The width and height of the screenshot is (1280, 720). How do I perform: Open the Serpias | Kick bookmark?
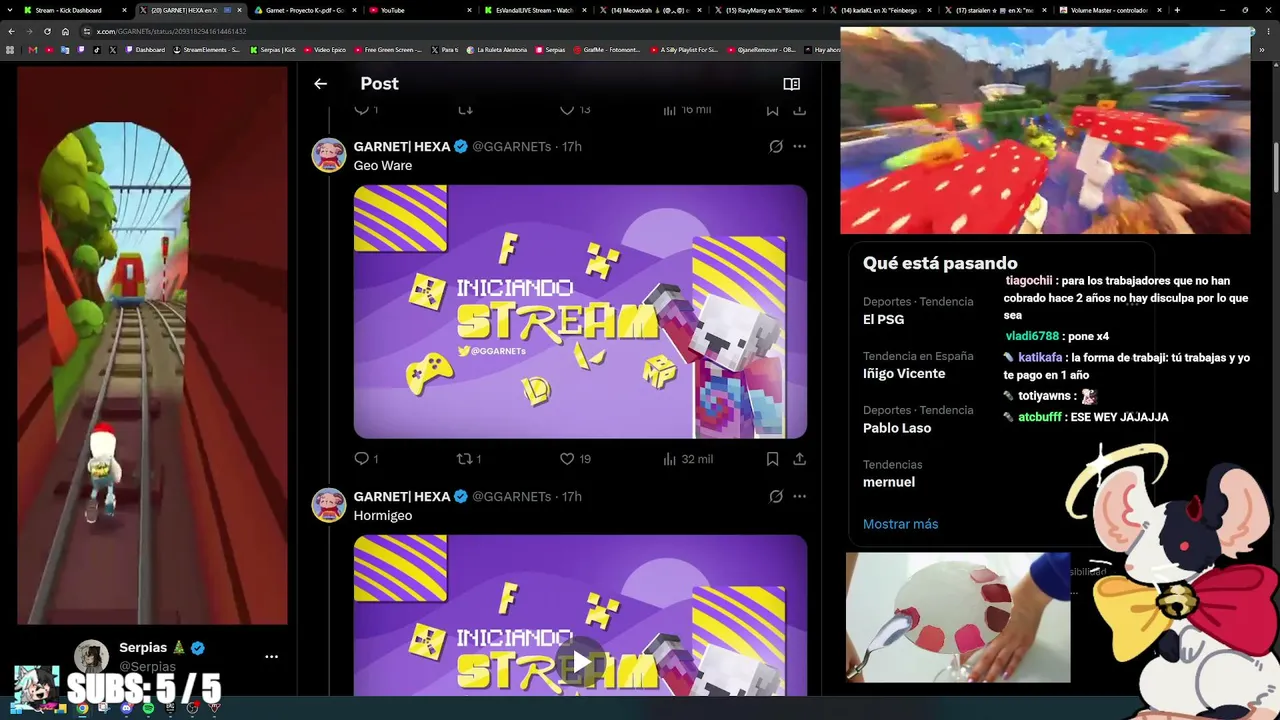(x=273, y=50)
